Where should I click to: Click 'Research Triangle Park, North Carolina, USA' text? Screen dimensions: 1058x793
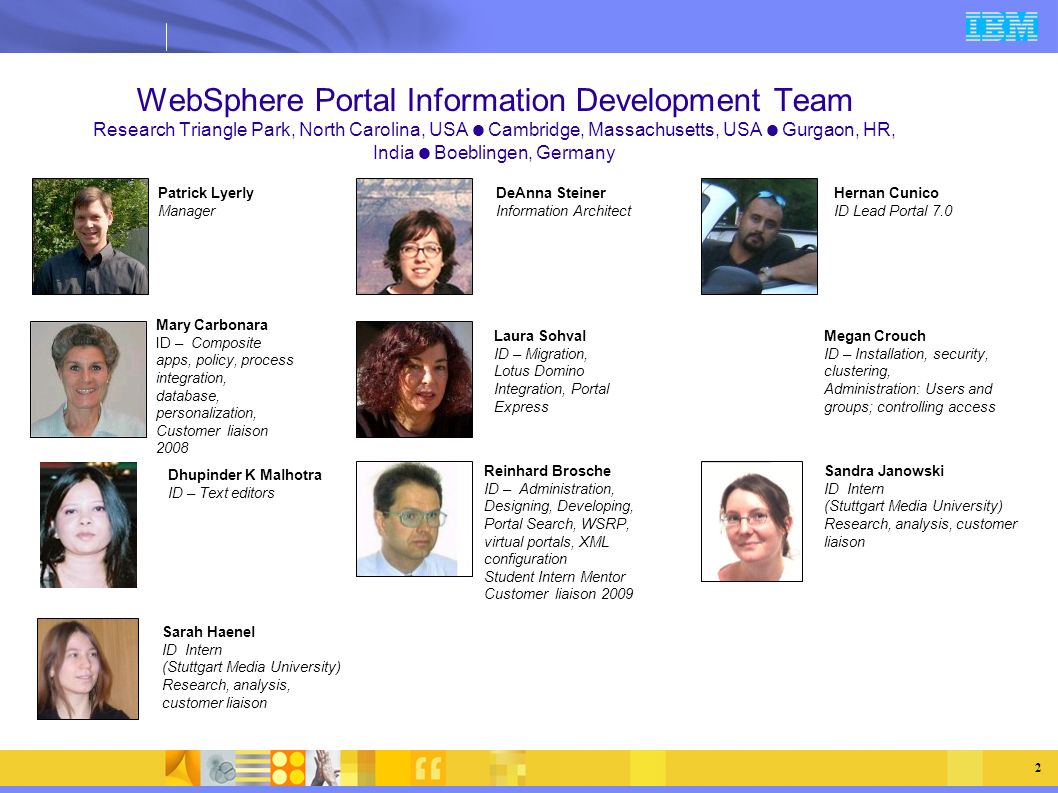pyautogui.click(x=281, y=130)
